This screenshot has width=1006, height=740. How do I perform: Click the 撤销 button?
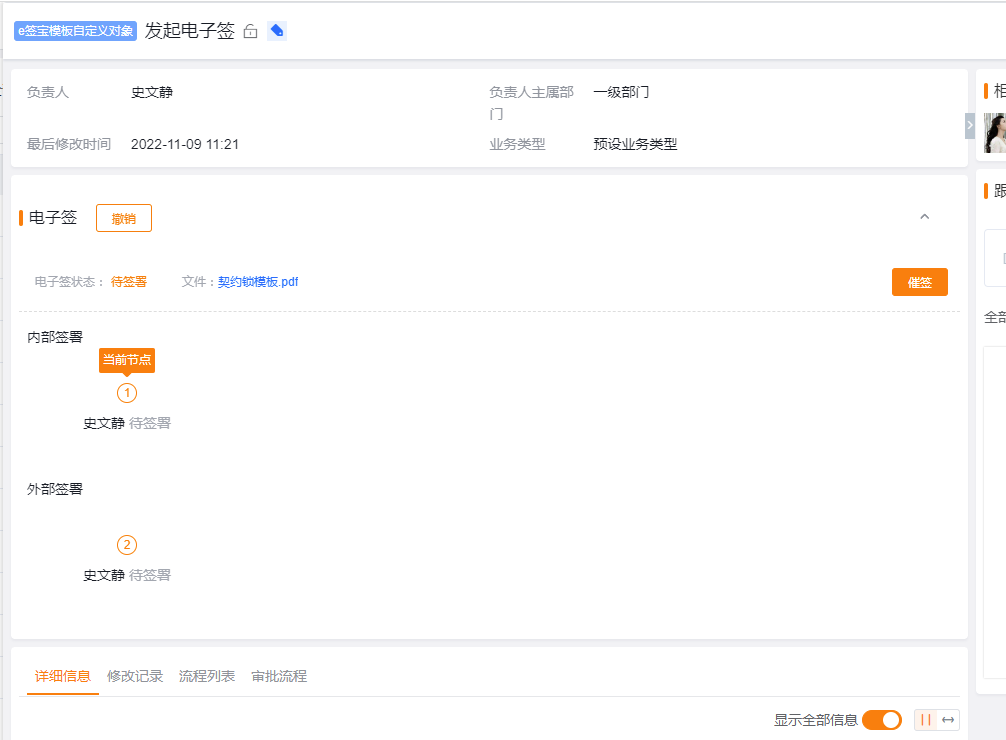124,218
